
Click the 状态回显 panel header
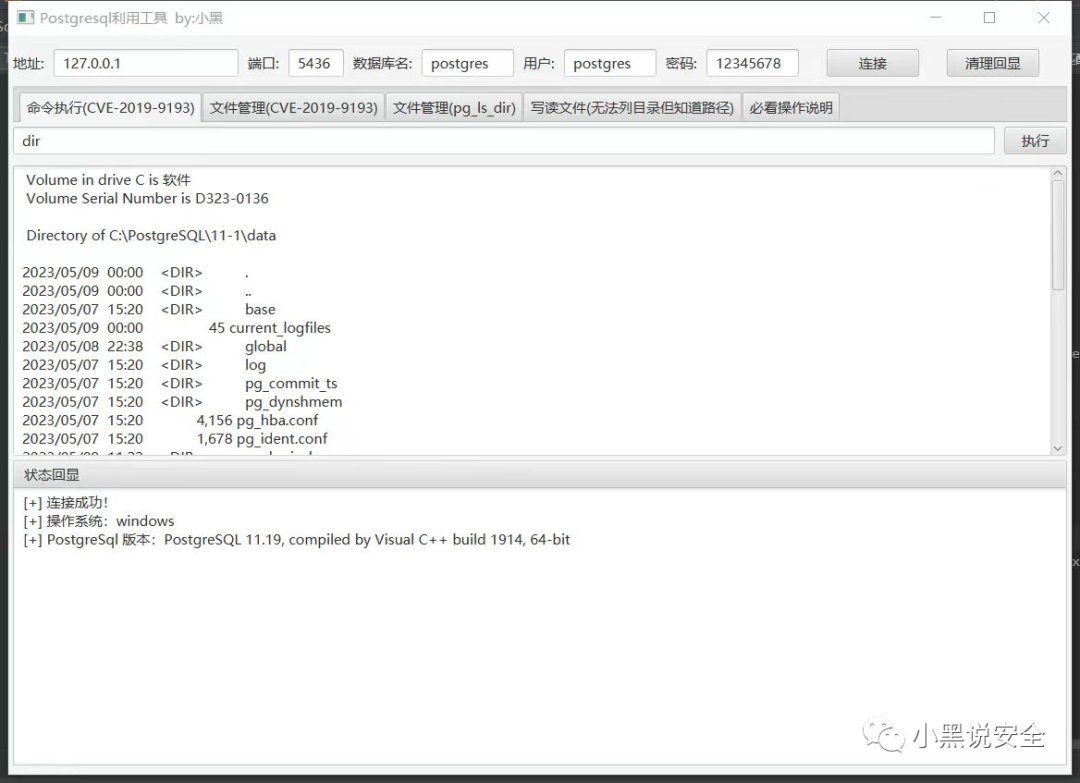click(539, 474)
